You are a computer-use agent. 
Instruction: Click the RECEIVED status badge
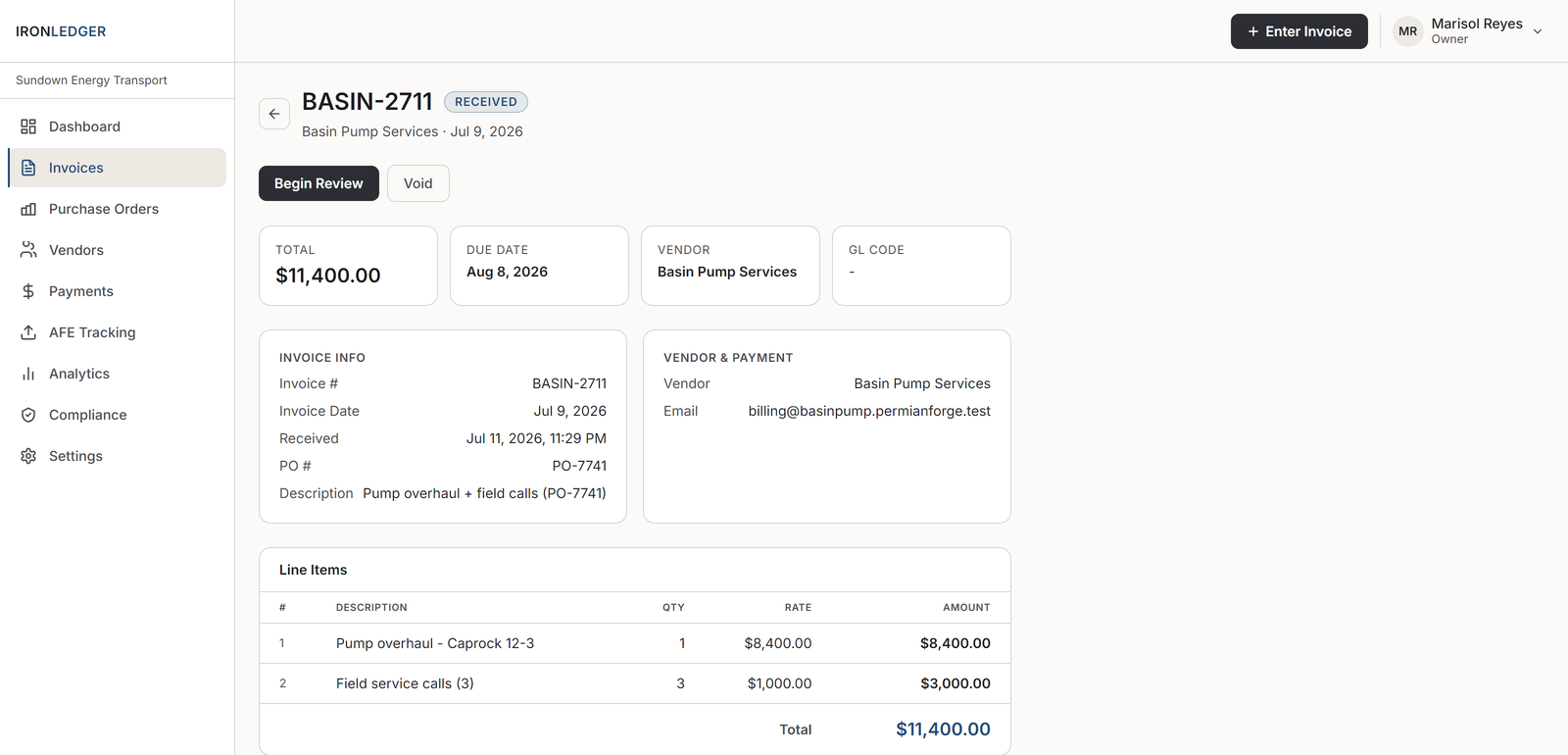coord(486,102)
